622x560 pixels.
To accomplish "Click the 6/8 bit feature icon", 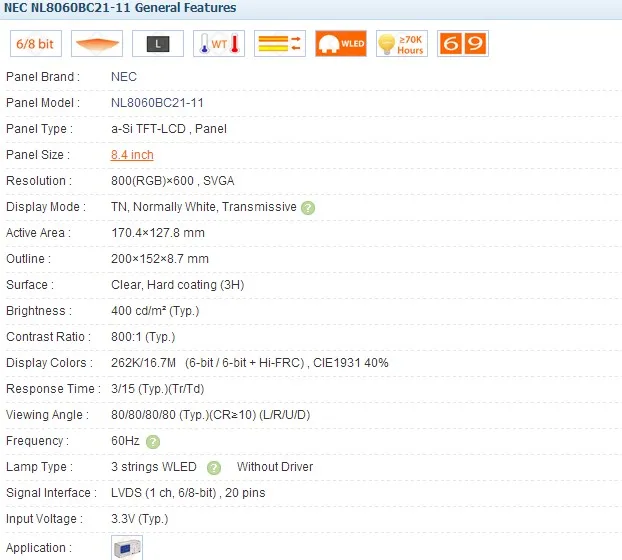I will tap(36, 44).
